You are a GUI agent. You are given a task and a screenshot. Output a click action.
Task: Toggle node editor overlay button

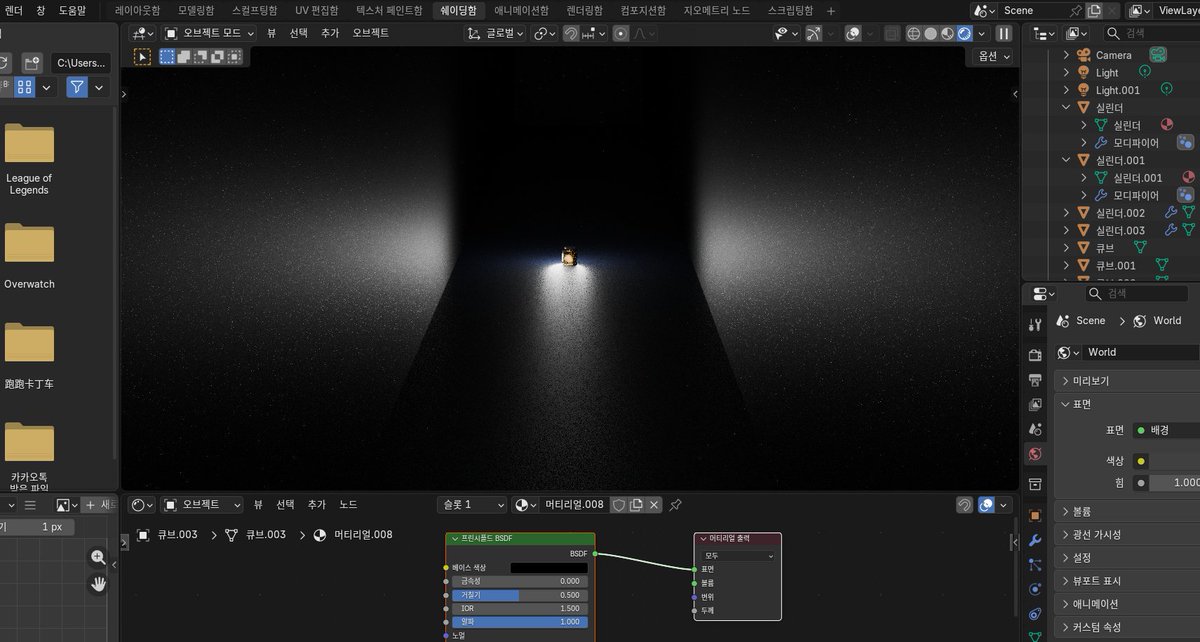click(x=987, y=505)
